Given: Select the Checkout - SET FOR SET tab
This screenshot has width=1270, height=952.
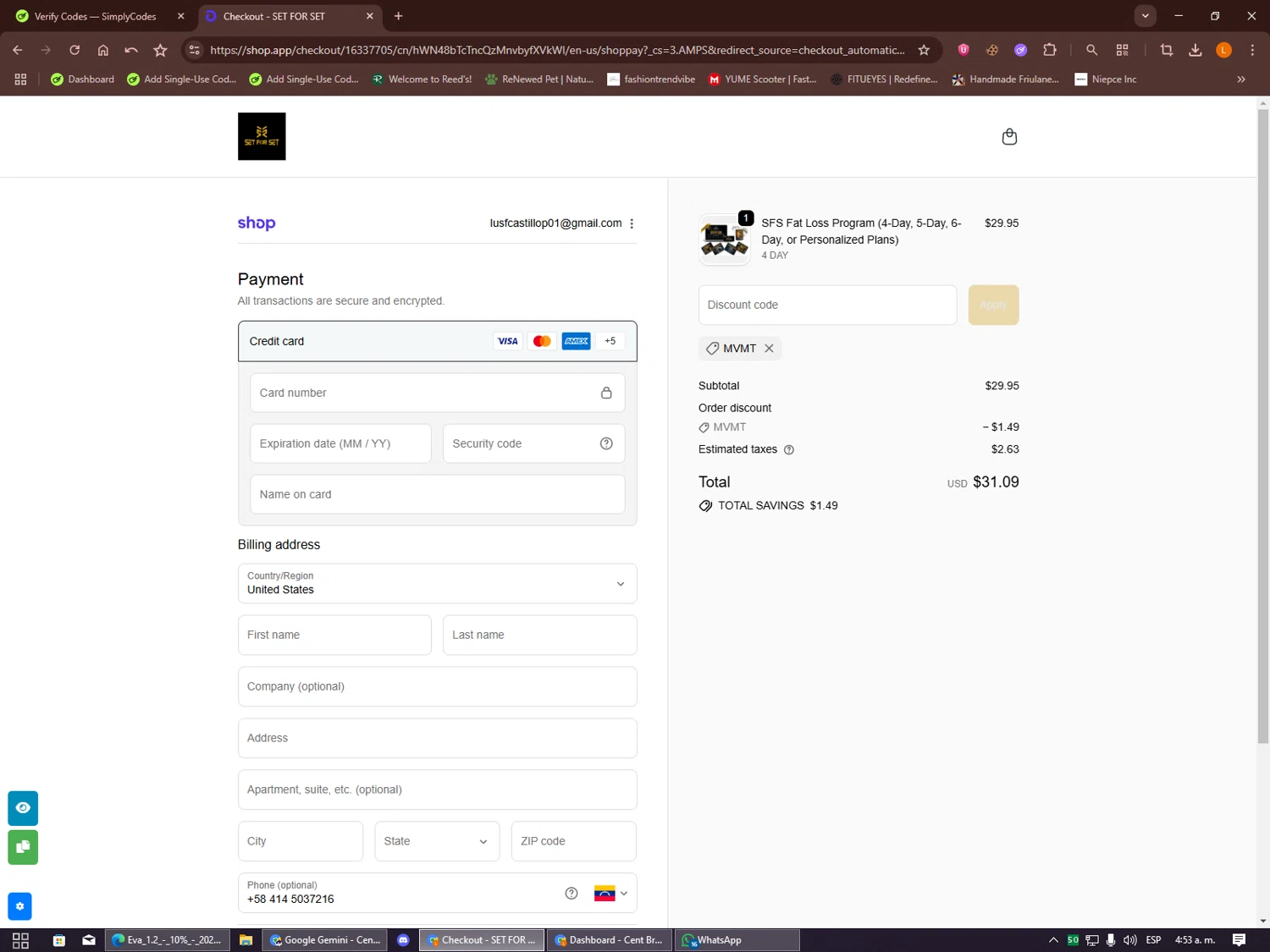Looking at the screenshot, I should click(274, 16).
